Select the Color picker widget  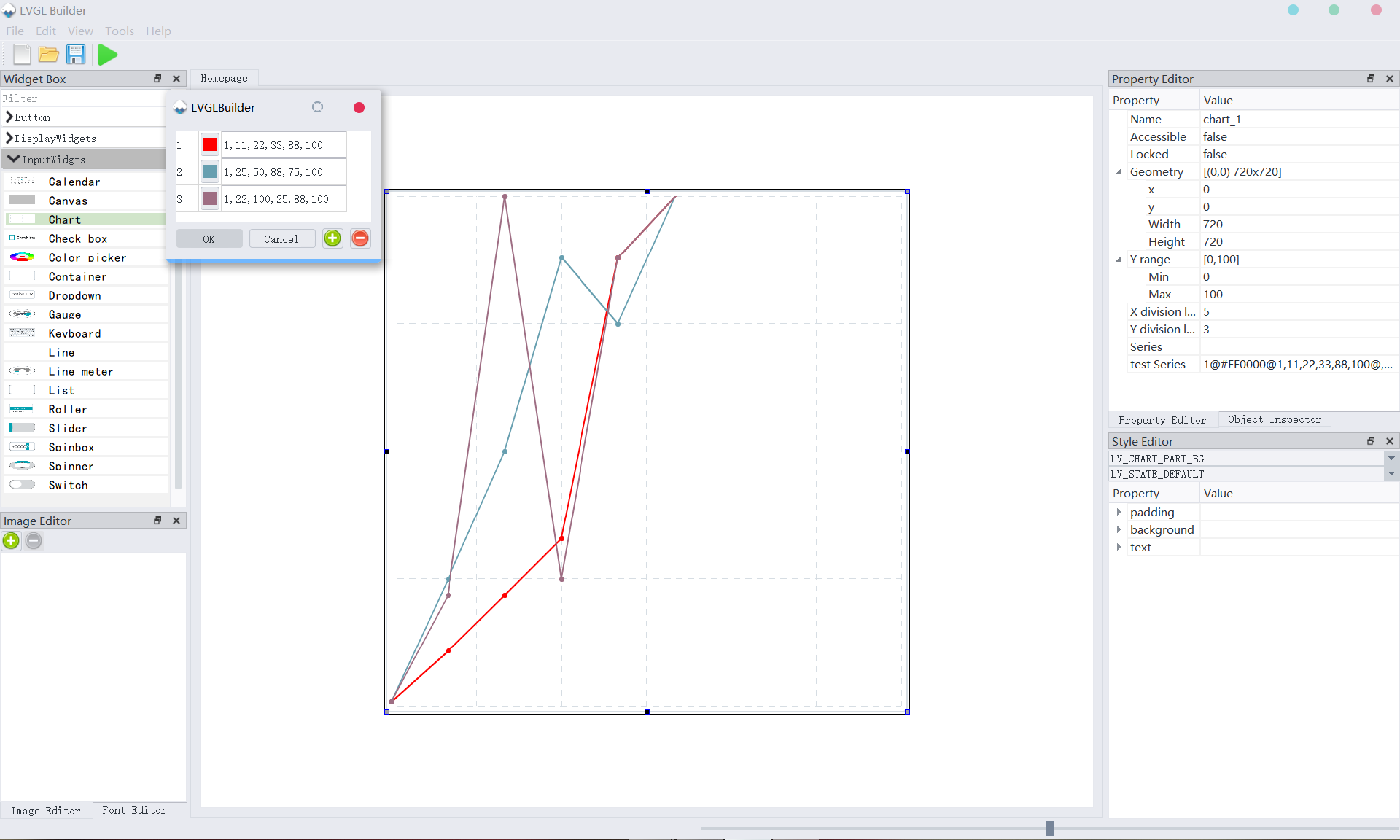tap(87, 257)
